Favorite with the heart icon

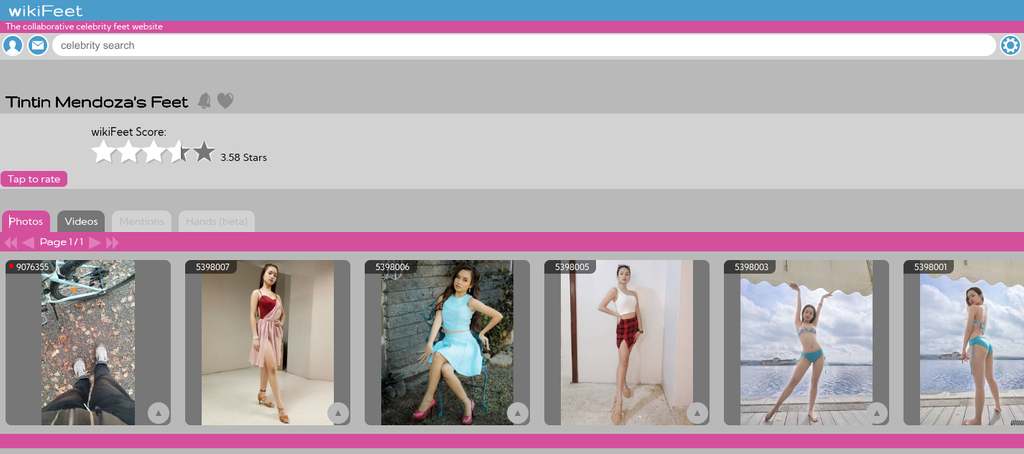[x=225, y=101]
